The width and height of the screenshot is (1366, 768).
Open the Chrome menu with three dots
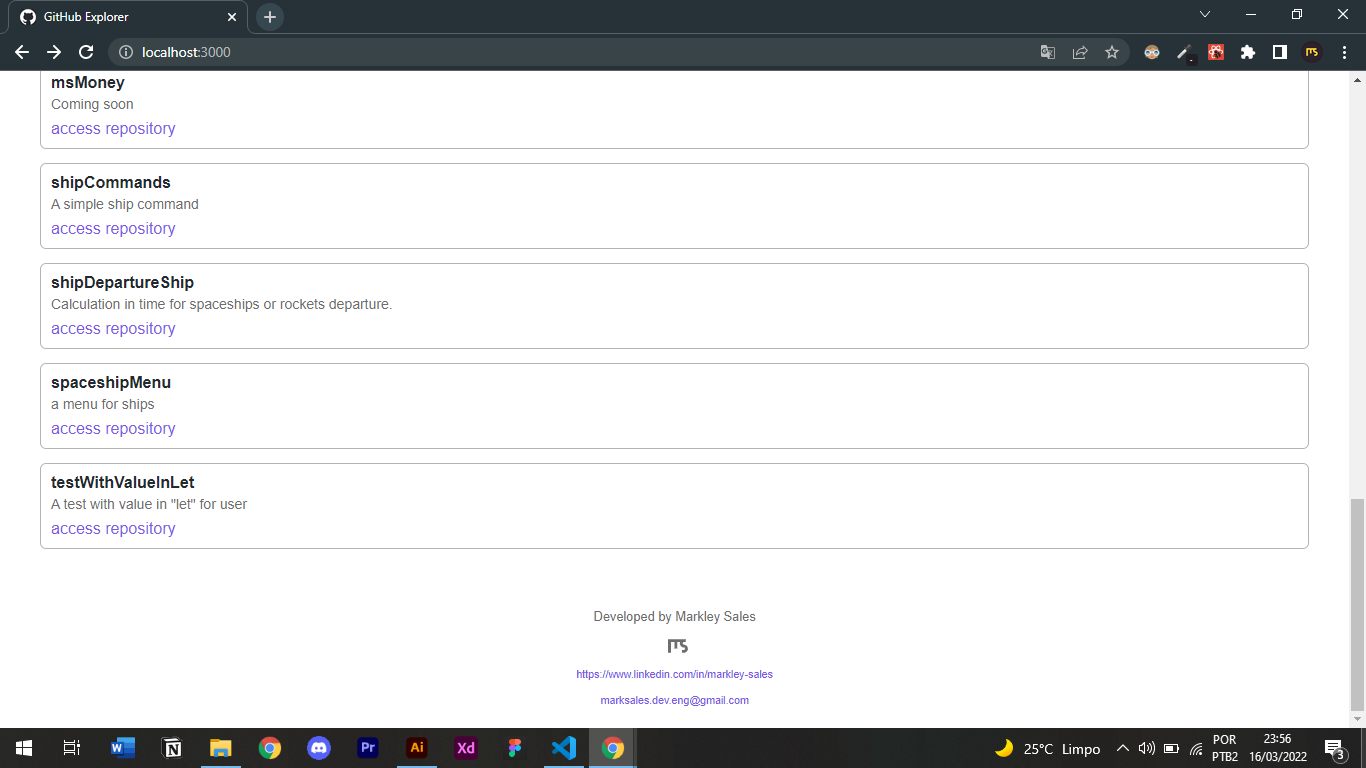[1343, 52]
